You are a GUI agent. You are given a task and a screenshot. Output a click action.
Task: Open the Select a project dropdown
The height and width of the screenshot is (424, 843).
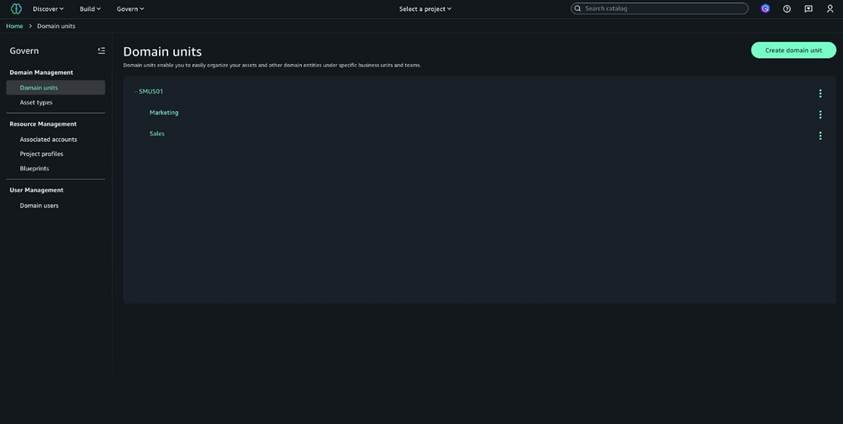coord(425,9)
